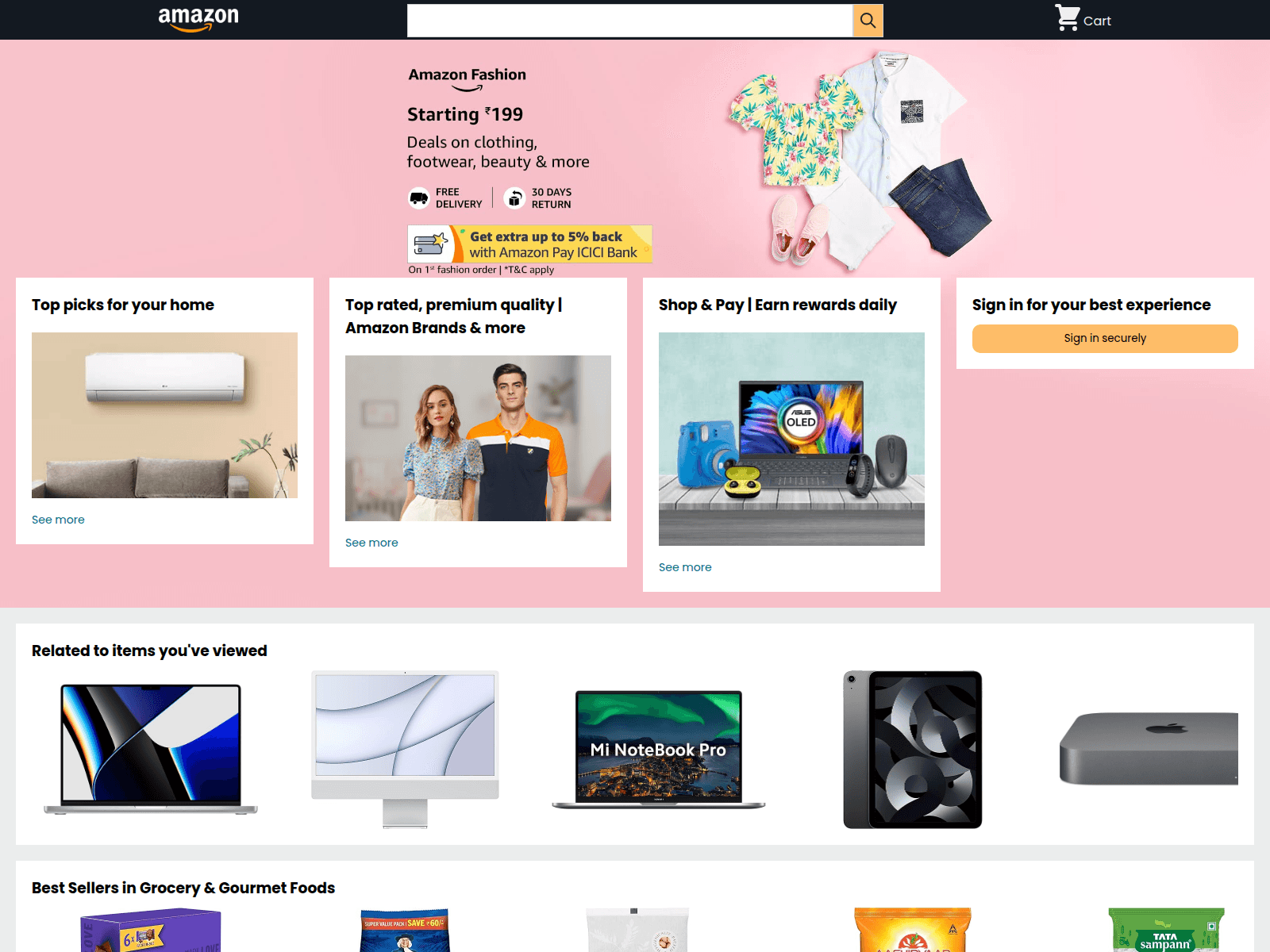1270x952 pixels.
Task: Click 'Top picks for your home' heading
Action: click(123, 305)
